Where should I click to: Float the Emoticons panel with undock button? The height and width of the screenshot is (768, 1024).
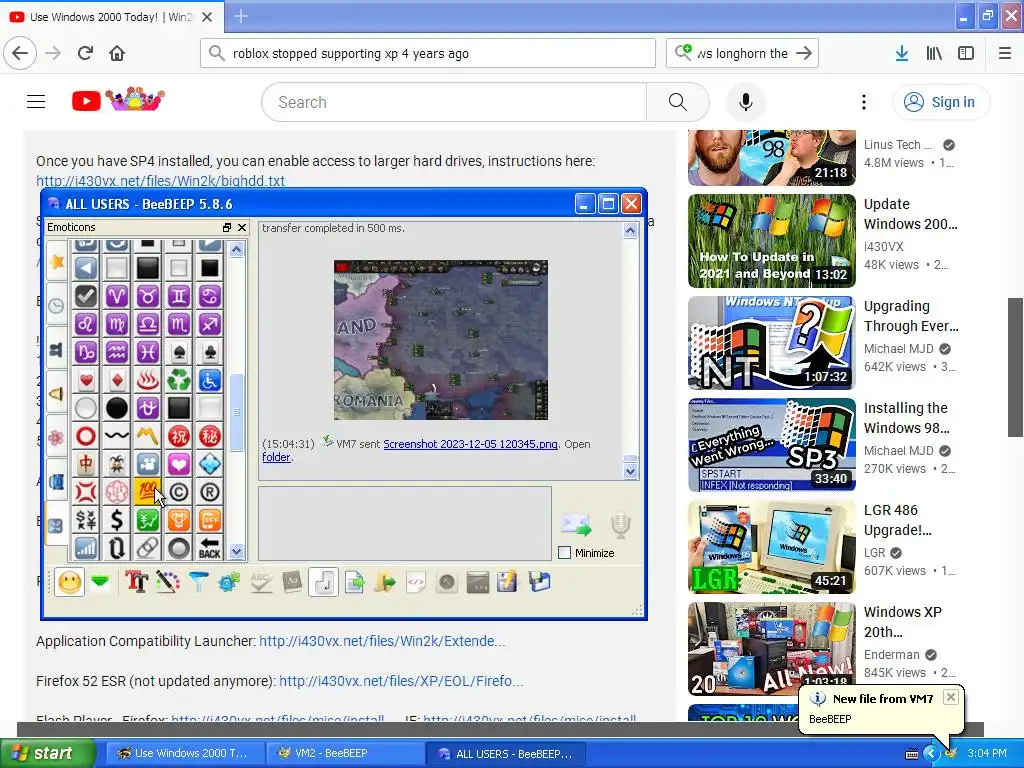click(x=227, y=227)
